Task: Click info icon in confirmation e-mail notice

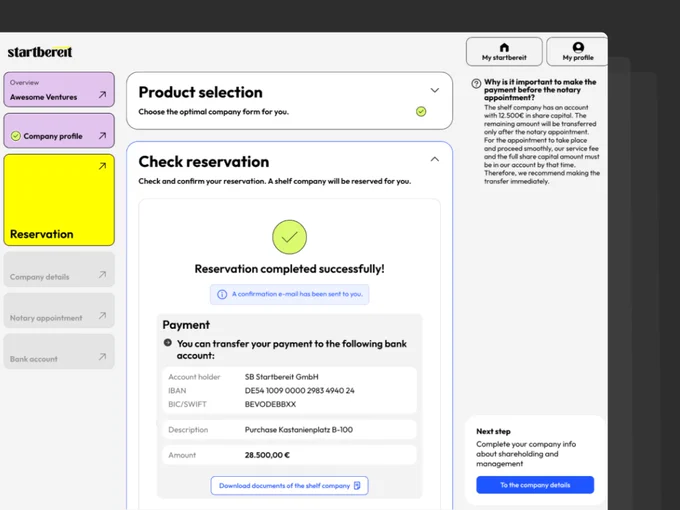Action: pyautogui.click(x=222, y=294)
